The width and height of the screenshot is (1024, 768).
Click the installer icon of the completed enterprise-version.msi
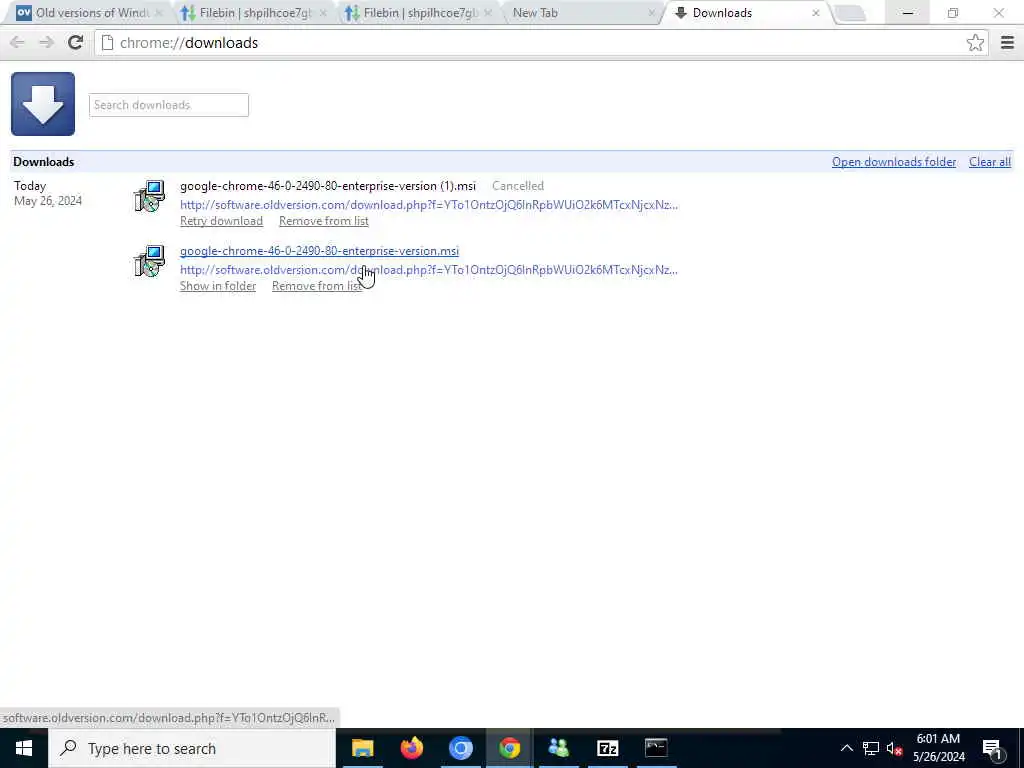[150, 261]
